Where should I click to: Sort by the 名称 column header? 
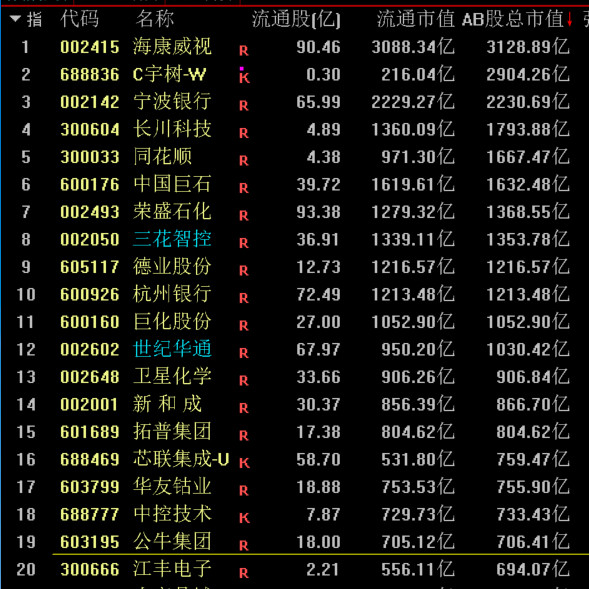point(155,19)
